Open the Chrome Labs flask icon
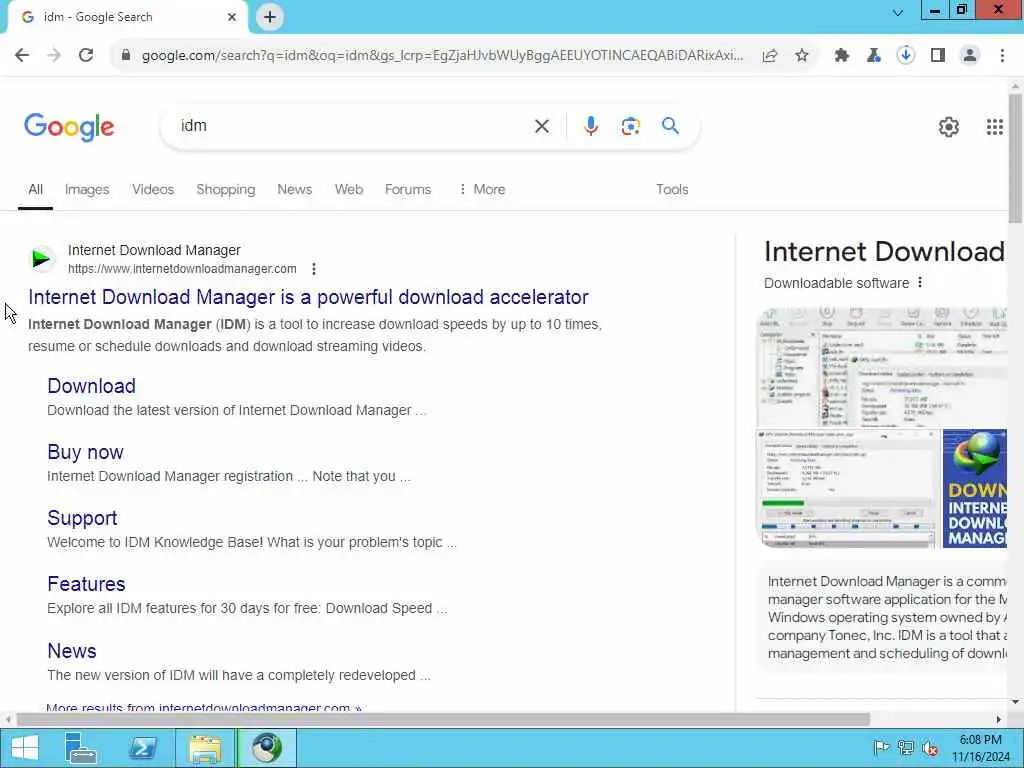This screenshot has width=1024, height=768. coord(874,56)
